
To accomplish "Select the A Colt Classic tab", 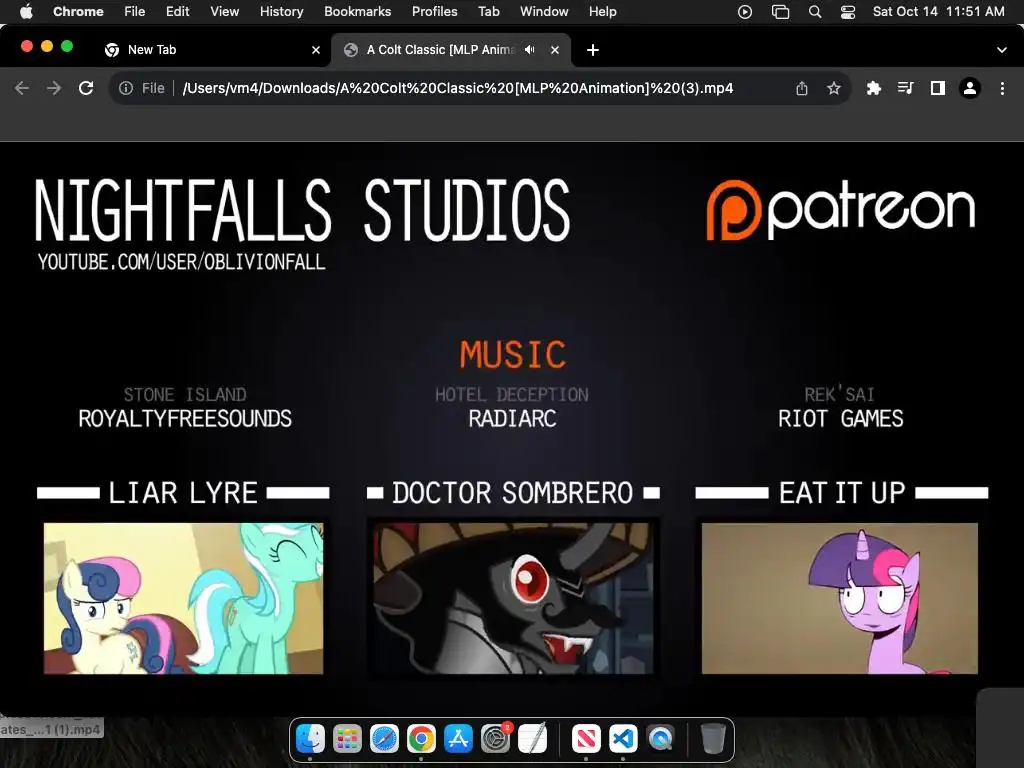I will click(451, 50).
